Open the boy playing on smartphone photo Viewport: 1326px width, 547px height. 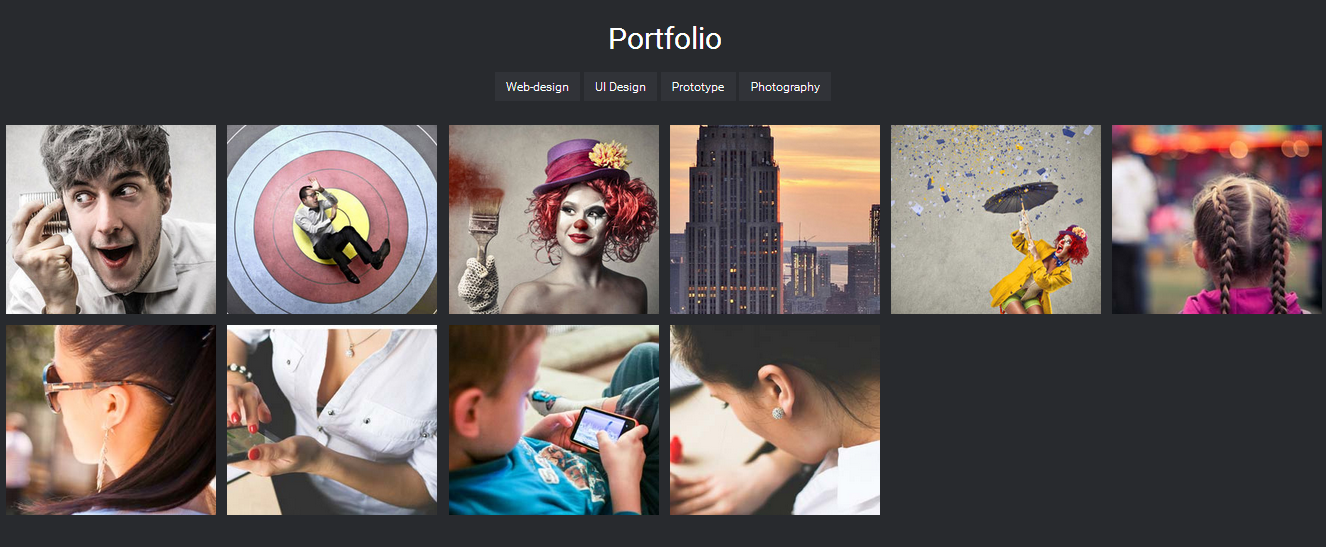554,420
